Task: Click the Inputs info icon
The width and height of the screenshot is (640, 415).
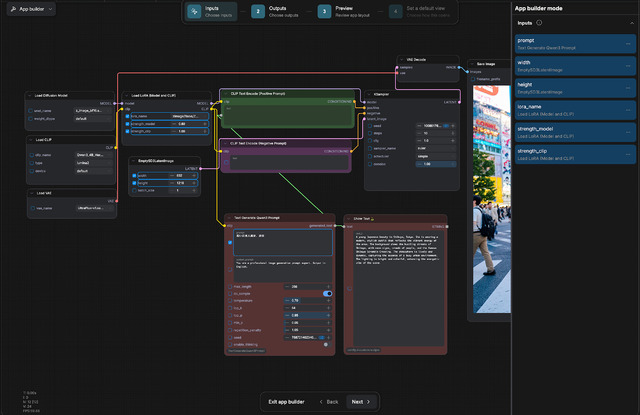Action: coord(540,22)
